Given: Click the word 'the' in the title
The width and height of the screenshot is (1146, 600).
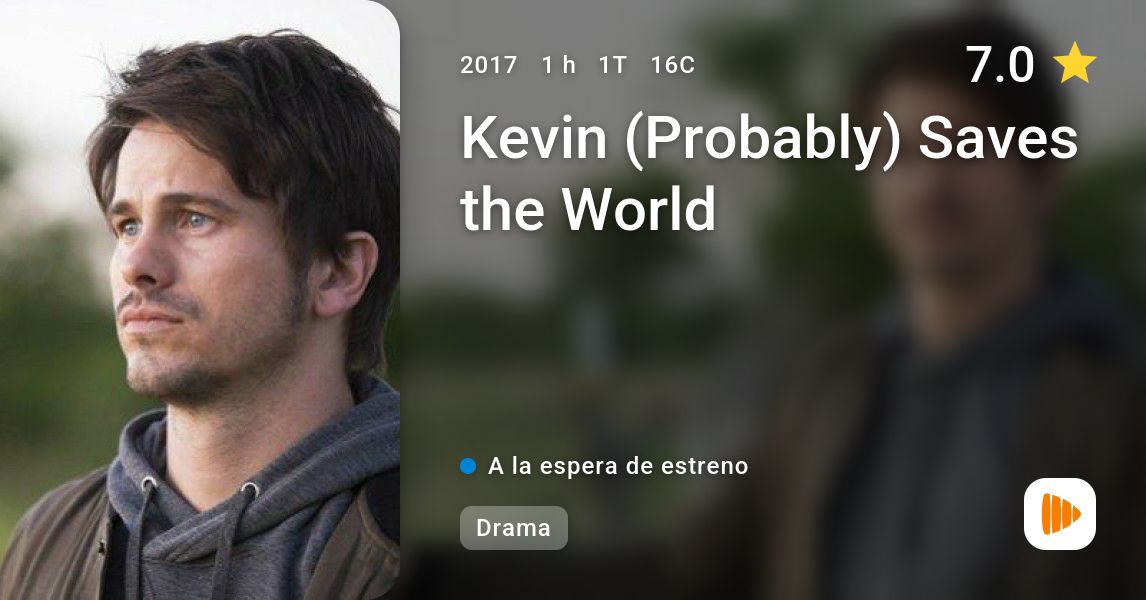Looking at the screenshot, I should (503, 209).
